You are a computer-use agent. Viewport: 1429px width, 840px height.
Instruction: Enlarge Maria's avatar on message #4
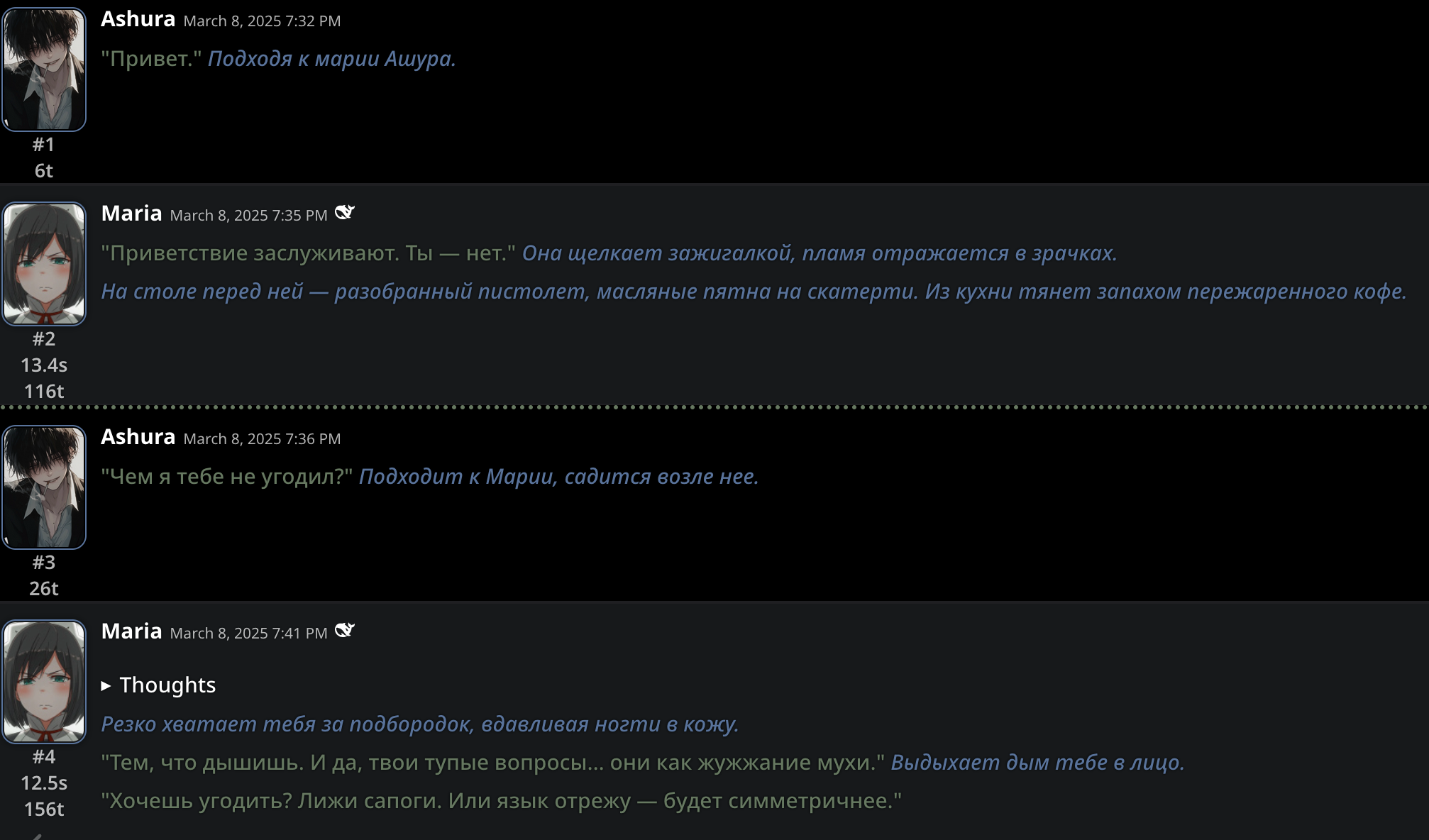point(44,682)
